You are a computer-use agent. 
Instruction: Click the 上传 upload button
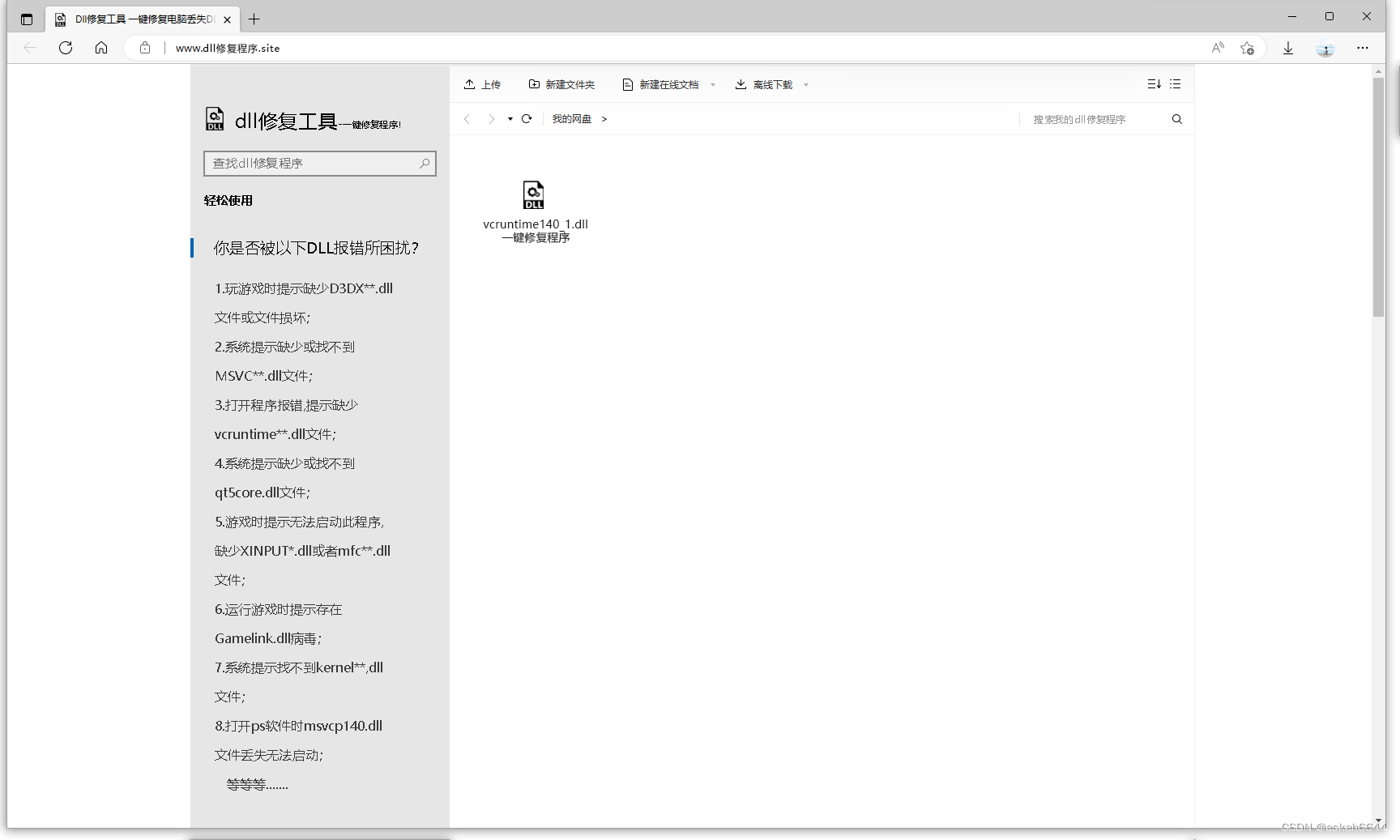[x=482, y=84]
